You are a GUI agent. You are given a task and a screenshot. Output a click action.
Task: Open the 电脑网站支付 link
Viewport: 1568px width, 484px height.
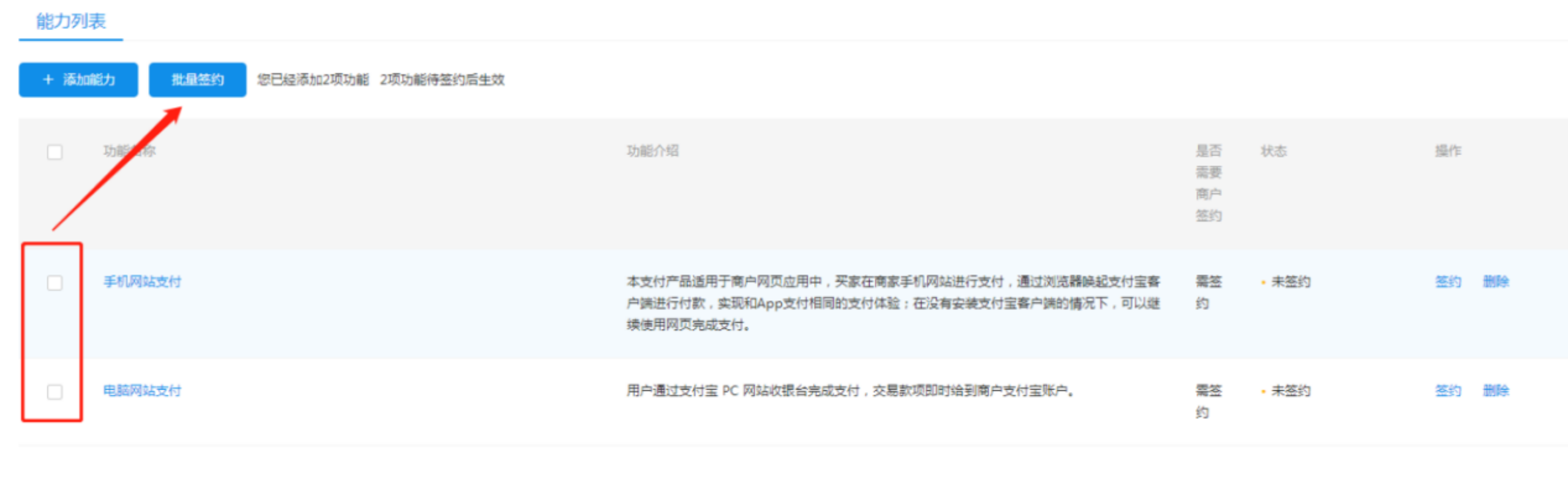[x=142, y=391]
